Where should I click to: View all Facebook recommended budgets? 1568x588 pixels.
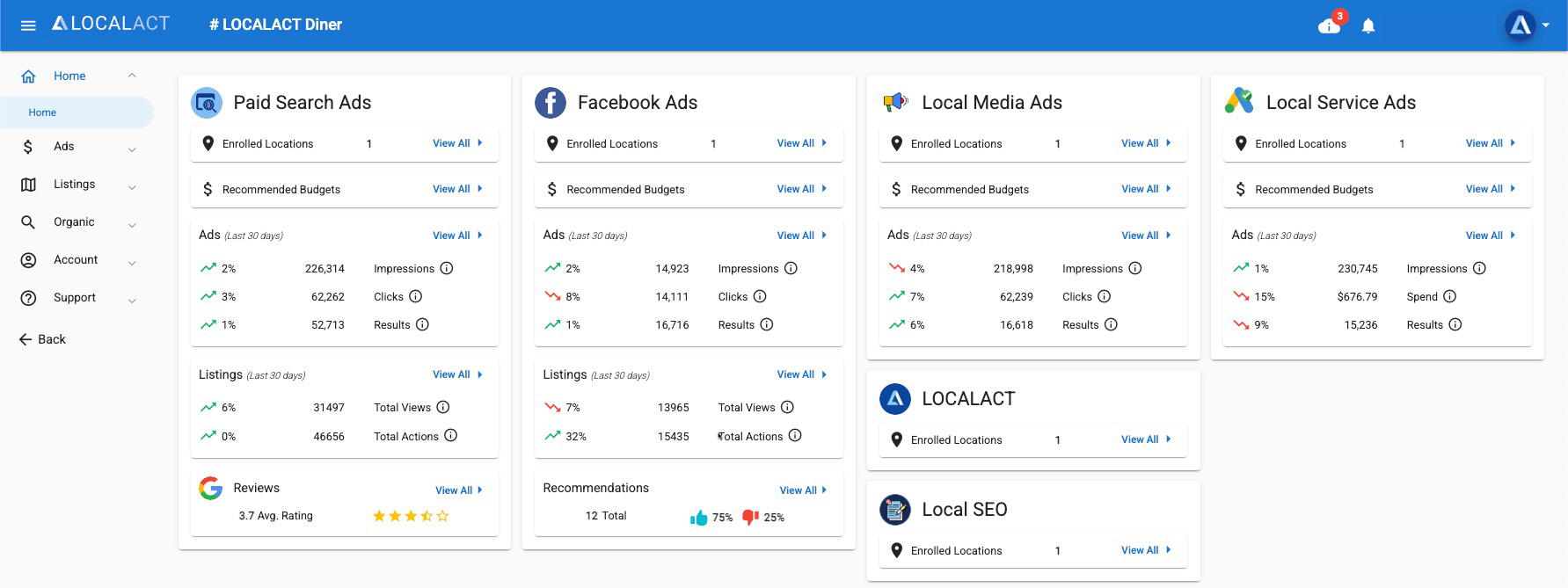[x=802, y=189]
